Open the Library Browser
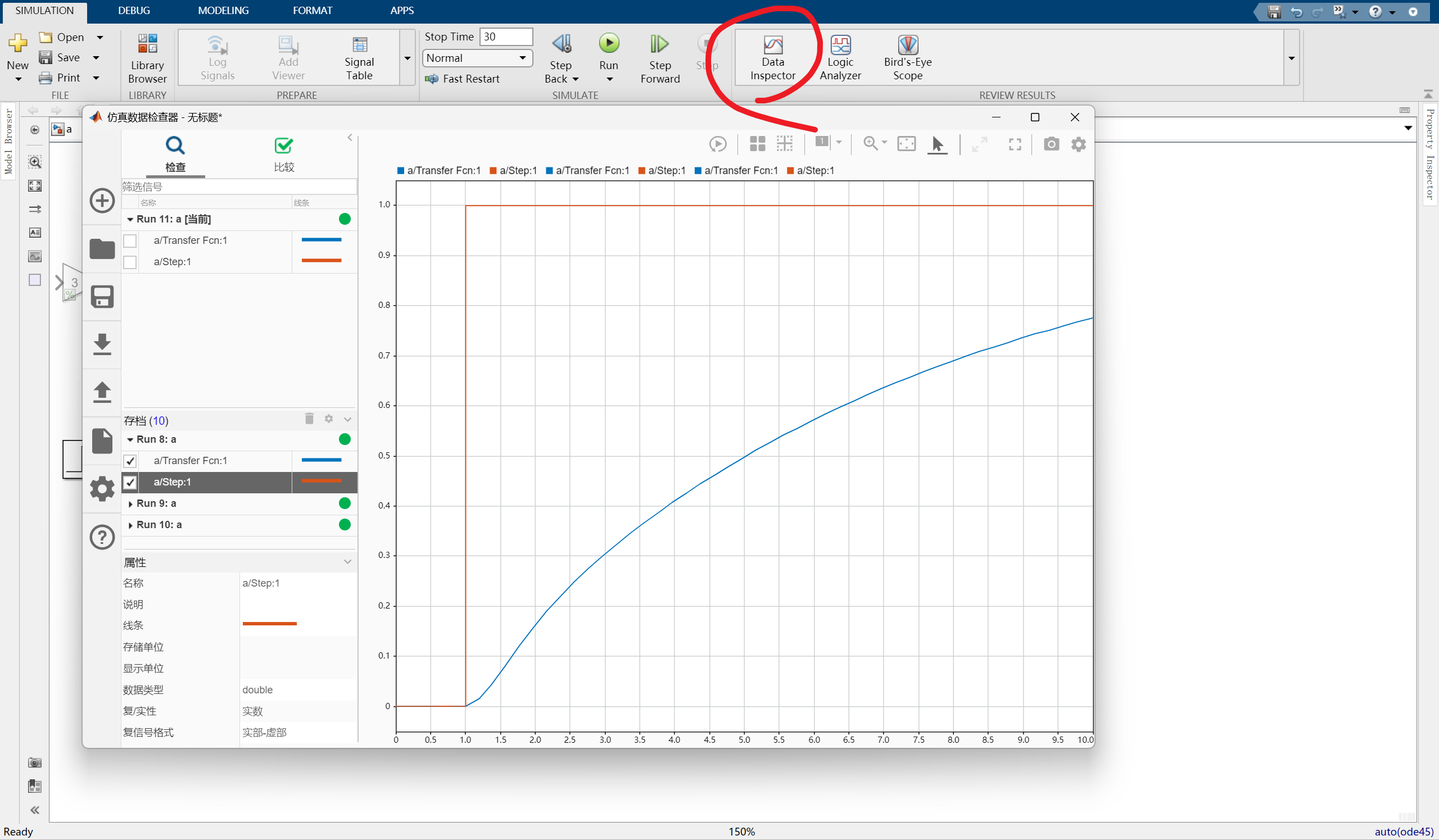 (x=147, y=58)
